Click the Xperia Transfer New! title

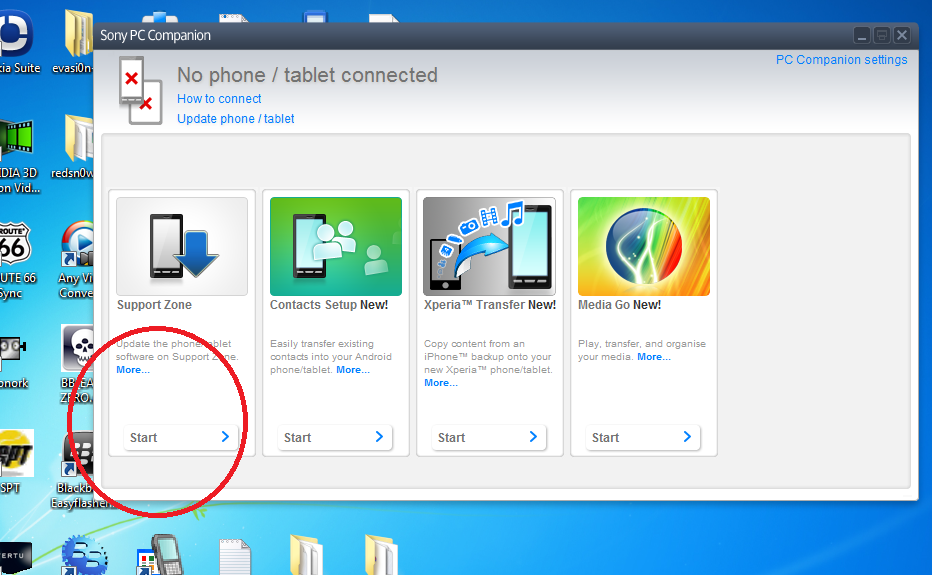[490, 304]
